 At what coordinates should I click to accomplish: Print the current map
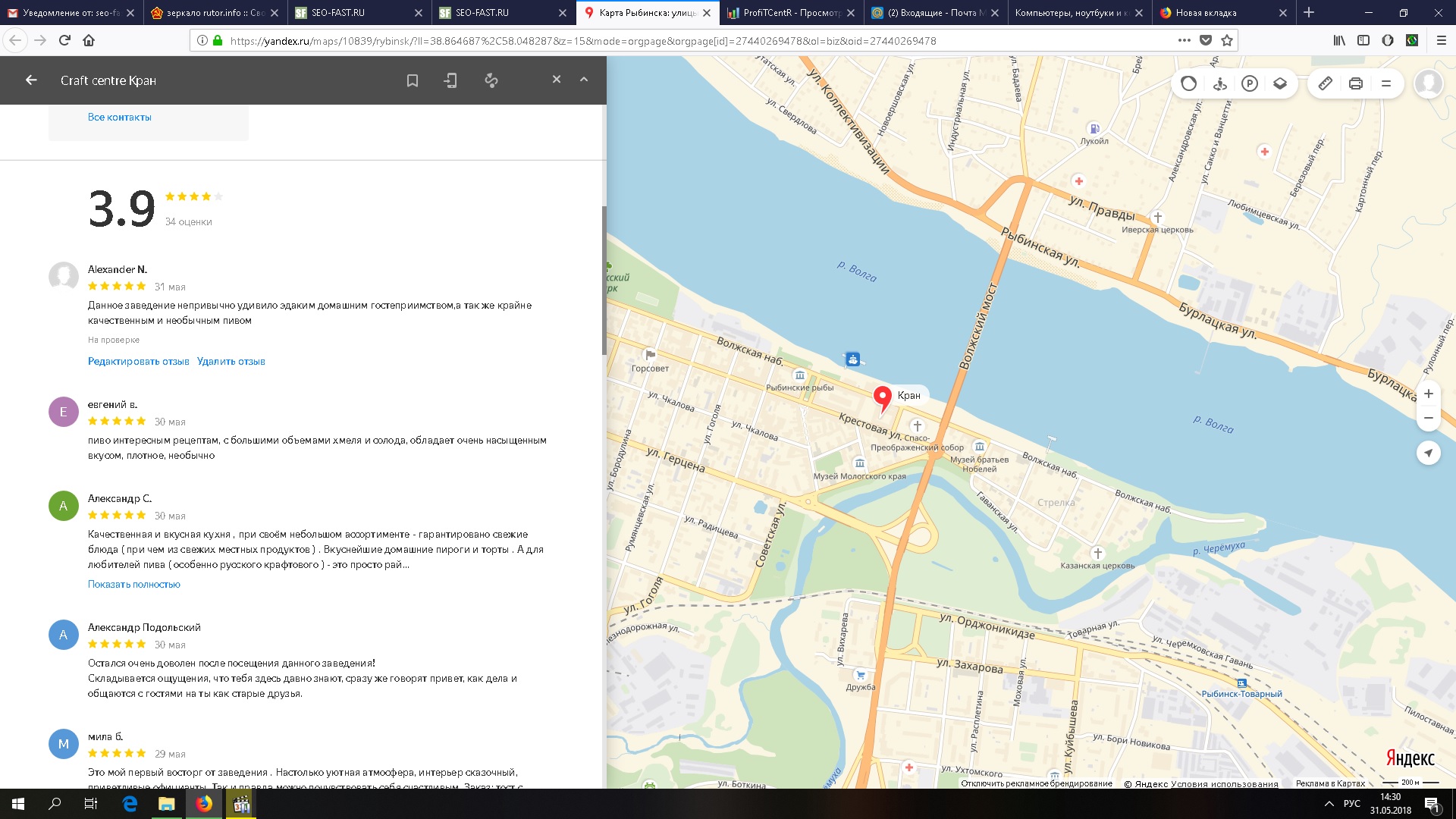coord(1356,84)
